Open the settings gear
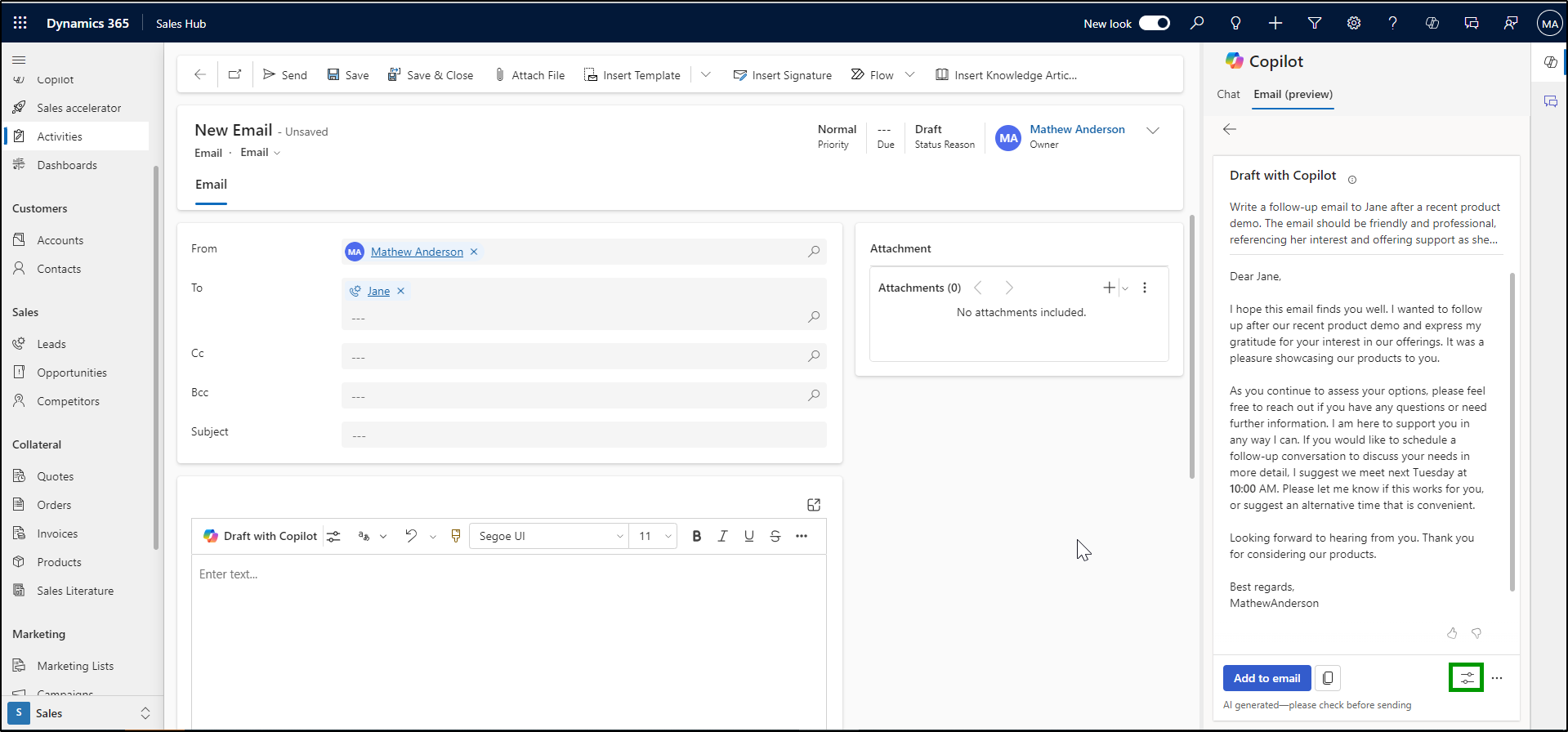This screenshot has height=732, width=1568. point(1354,23)
